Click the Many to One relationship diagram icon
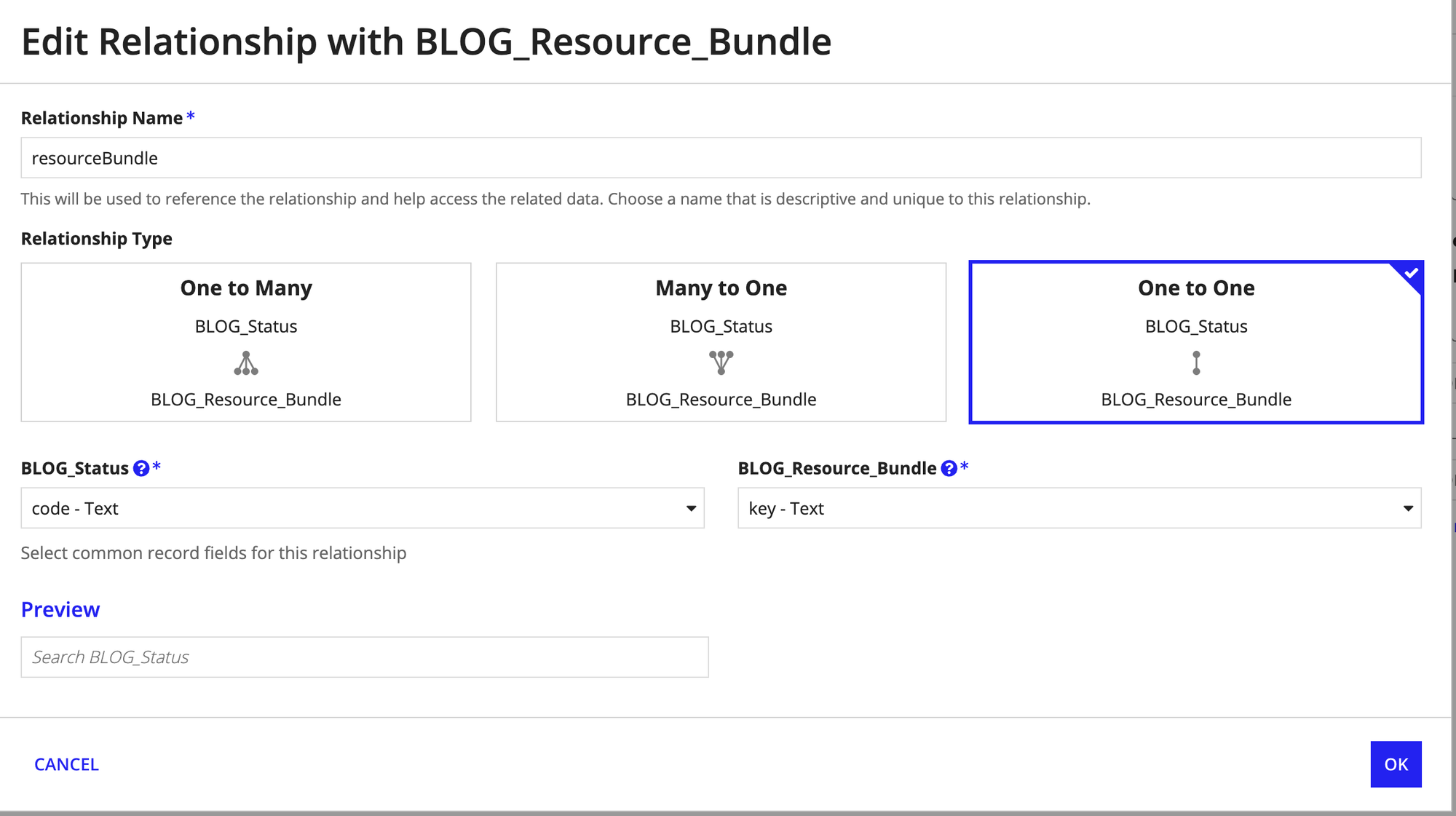The image size is (1456, 816). tap(721, 363)
